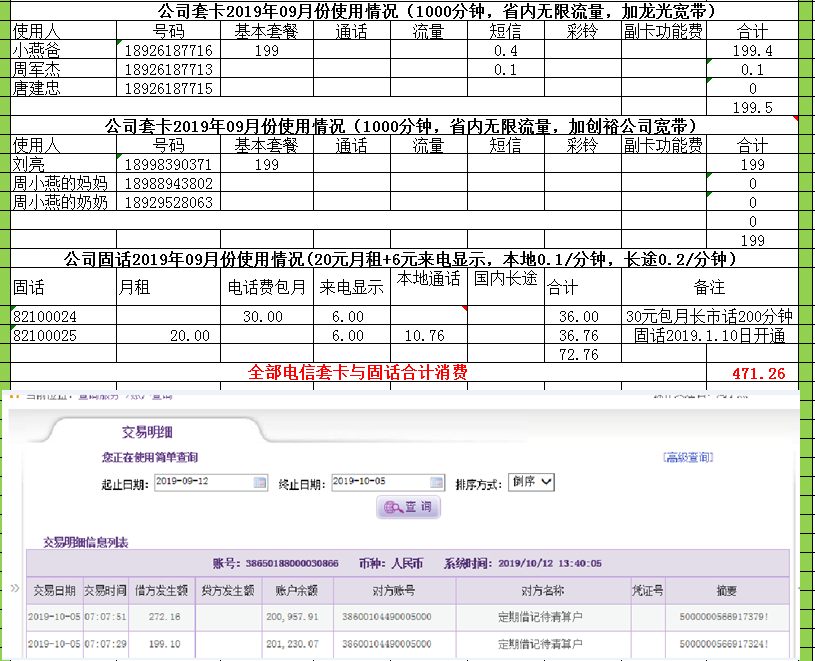815x661 pixels.
Task: Click the 查询 search button
Action: pos(408,508)
